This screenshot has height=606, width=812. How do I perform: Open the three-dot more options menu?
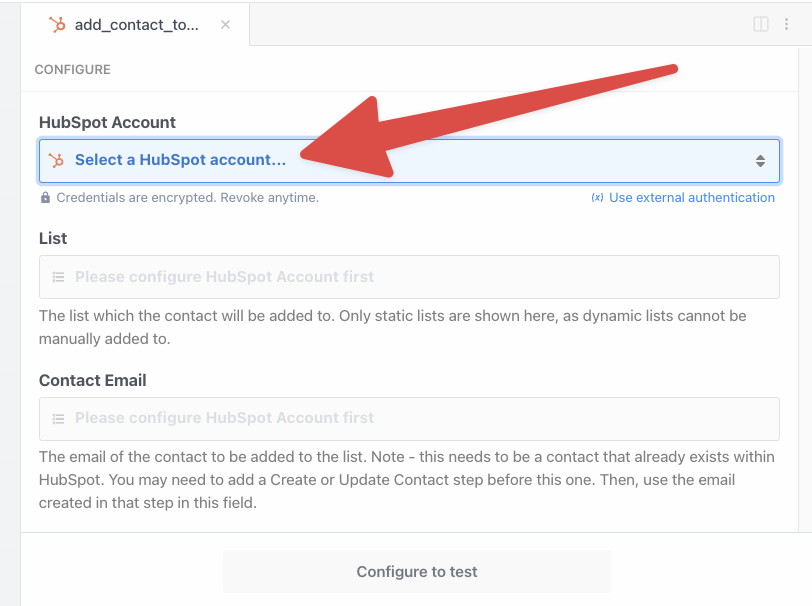[x=787, y=24]
